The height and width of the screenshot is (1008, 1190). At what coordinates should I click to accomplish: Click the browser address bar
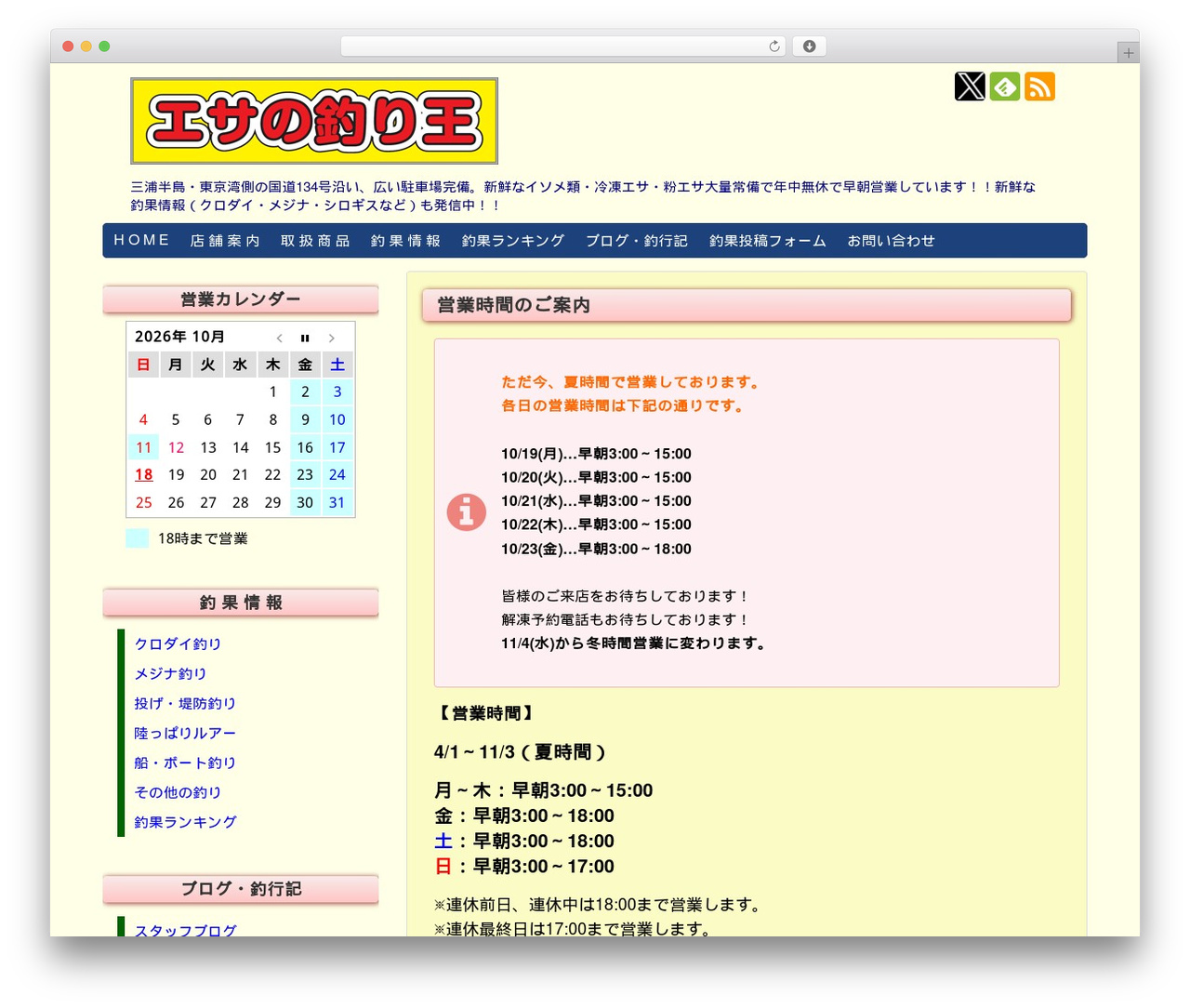click(x=563, y=46)
